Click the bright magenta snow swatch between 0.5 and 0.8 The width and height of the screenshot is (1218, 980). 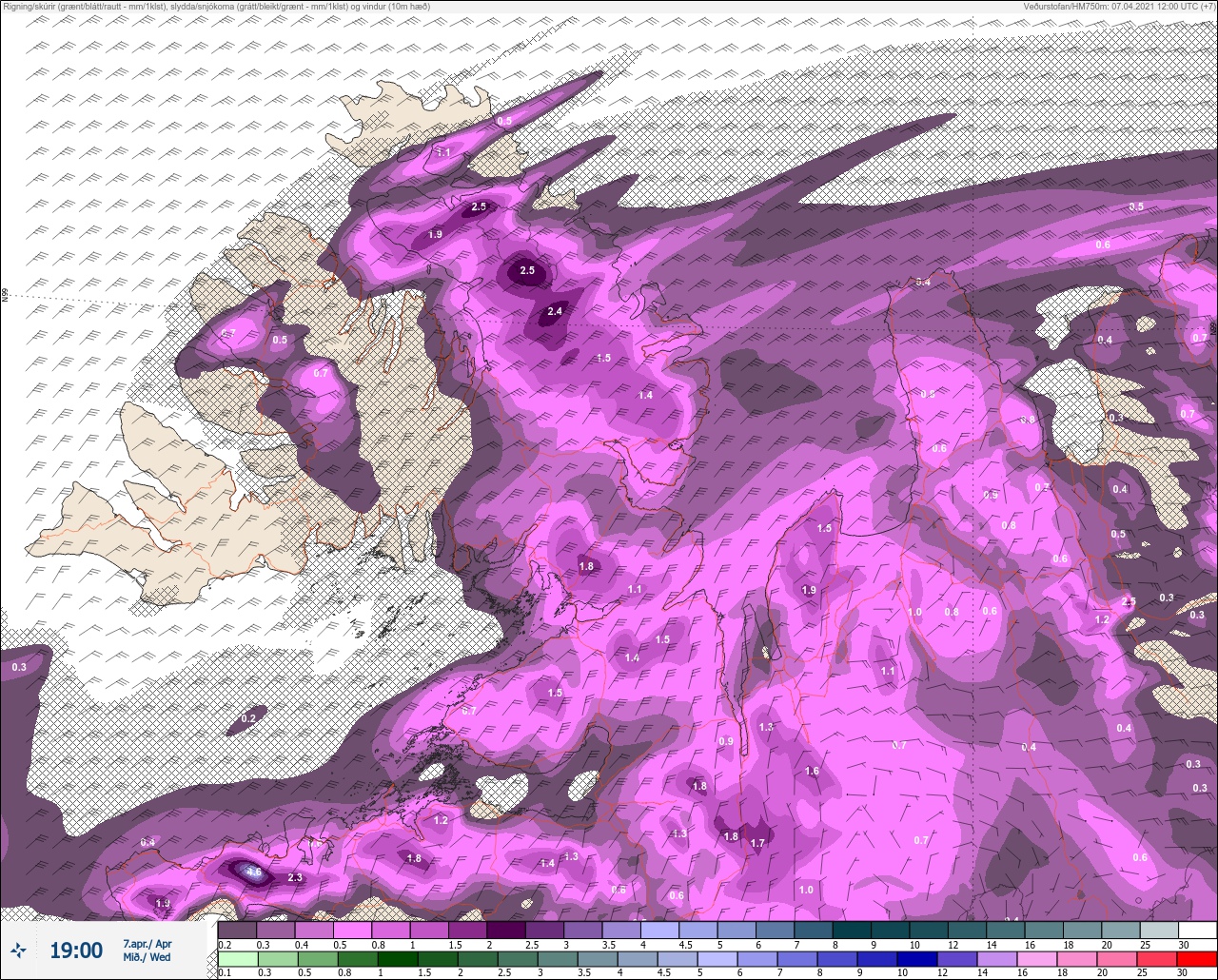tap(352, 930)
